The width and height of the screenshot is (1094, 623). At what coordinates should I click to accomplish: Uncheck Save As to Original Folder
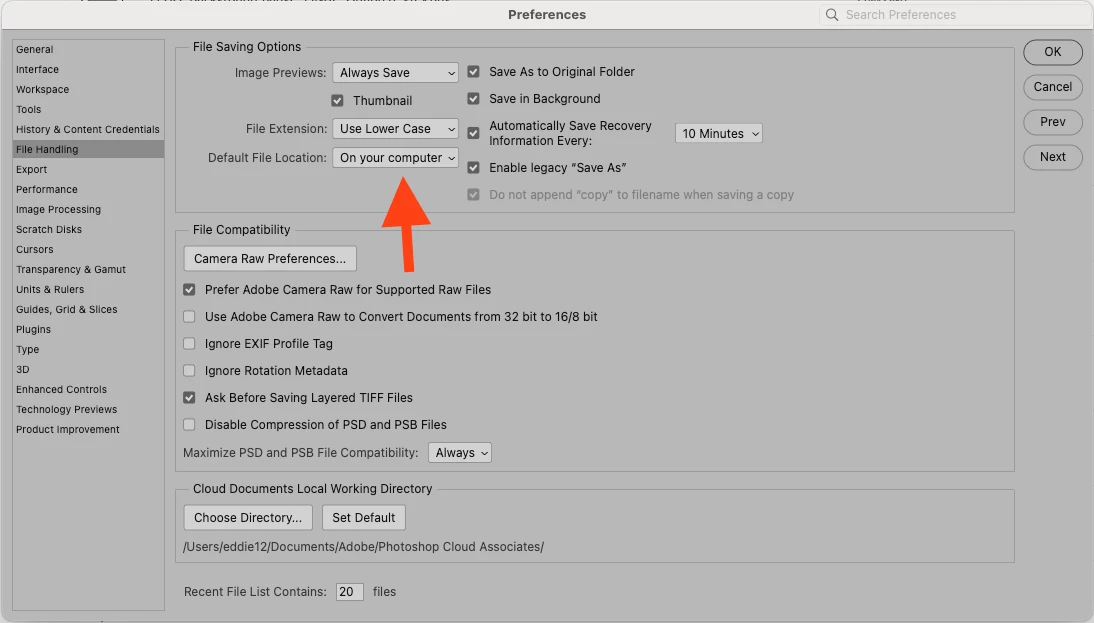pyautogui.click(x=474, y=72)
